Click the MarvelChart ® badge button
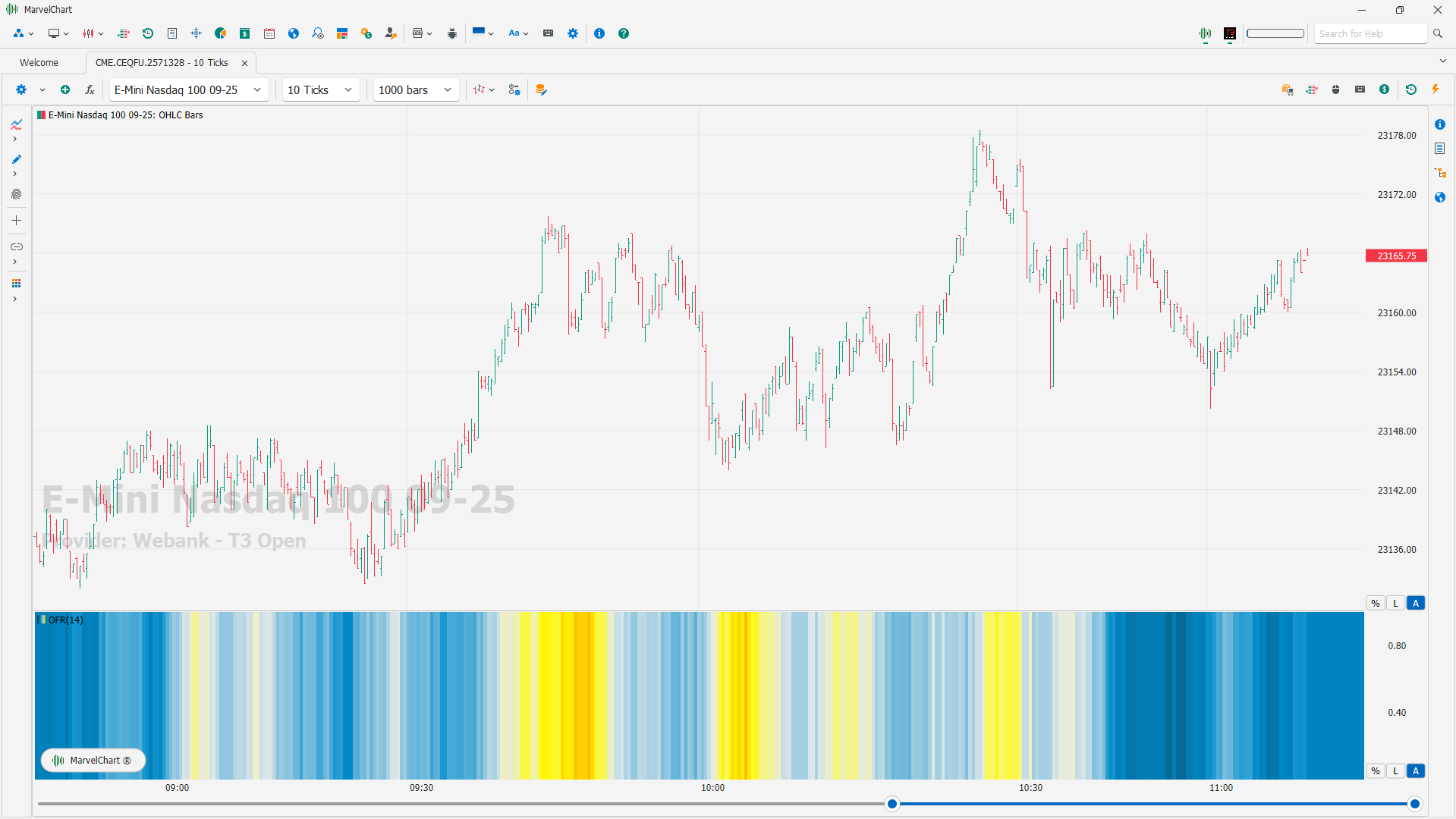The width and height of the screenshot is (1456, 819). coord(93,760)
